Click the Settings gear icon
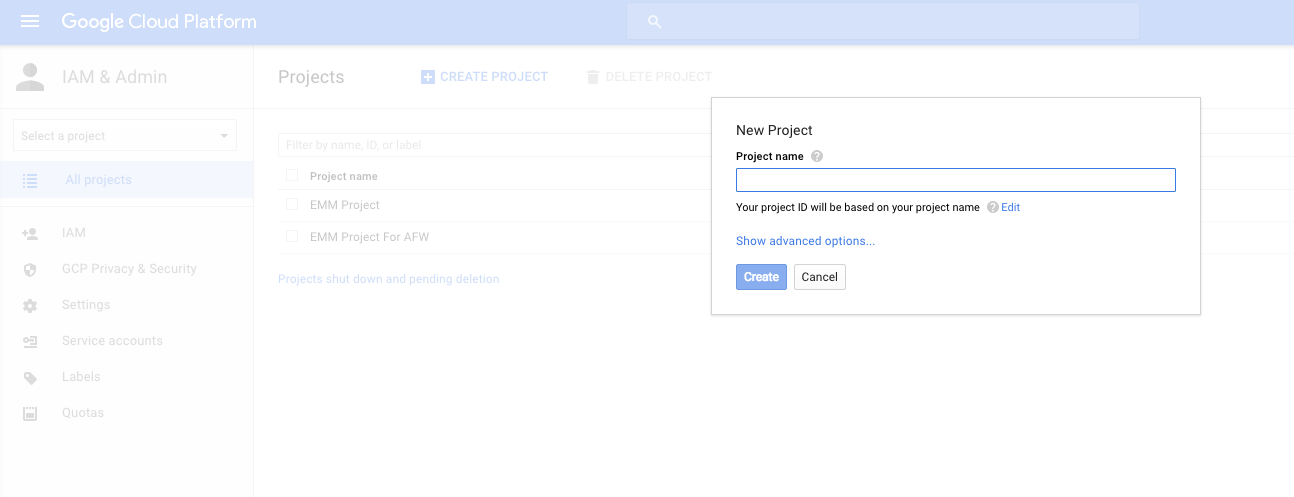Screen dimensions: 1294x497 coord(30,305)
